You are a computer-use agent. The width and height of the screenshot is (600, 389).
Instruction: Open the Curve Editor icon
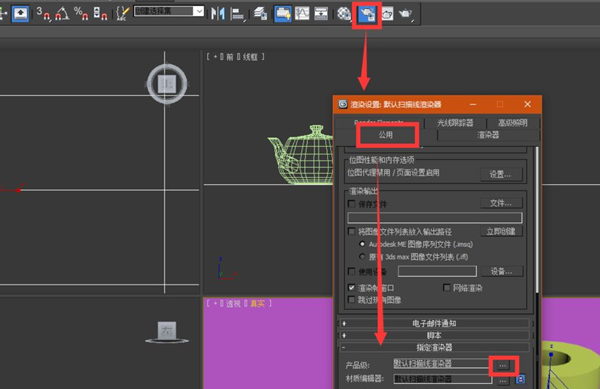click(302, 13)
